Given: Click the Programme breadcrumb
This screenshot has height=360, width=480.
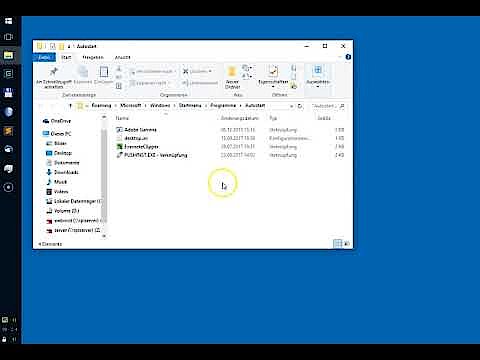Looking at the screenshot, I should tap(223, 106).
